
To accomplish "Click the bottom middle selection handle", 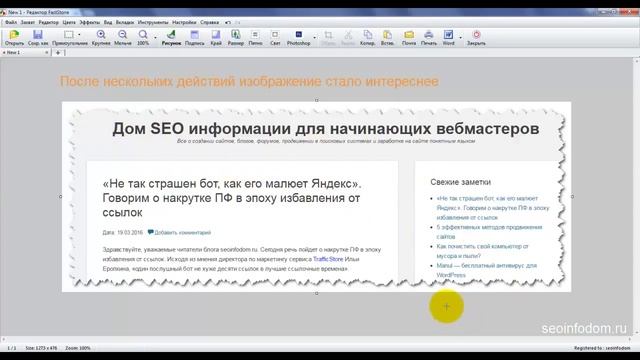I will tap(316, 293).
